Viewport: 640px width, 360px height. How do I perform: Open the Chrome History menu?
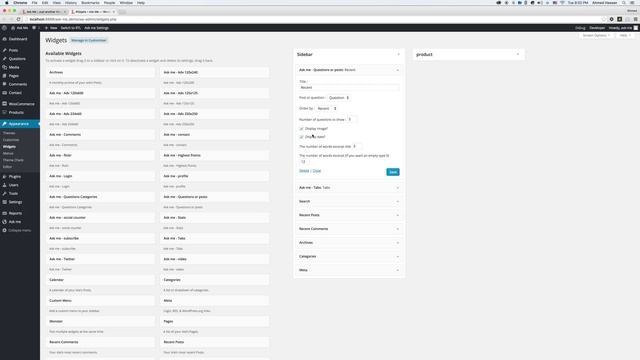71,3
